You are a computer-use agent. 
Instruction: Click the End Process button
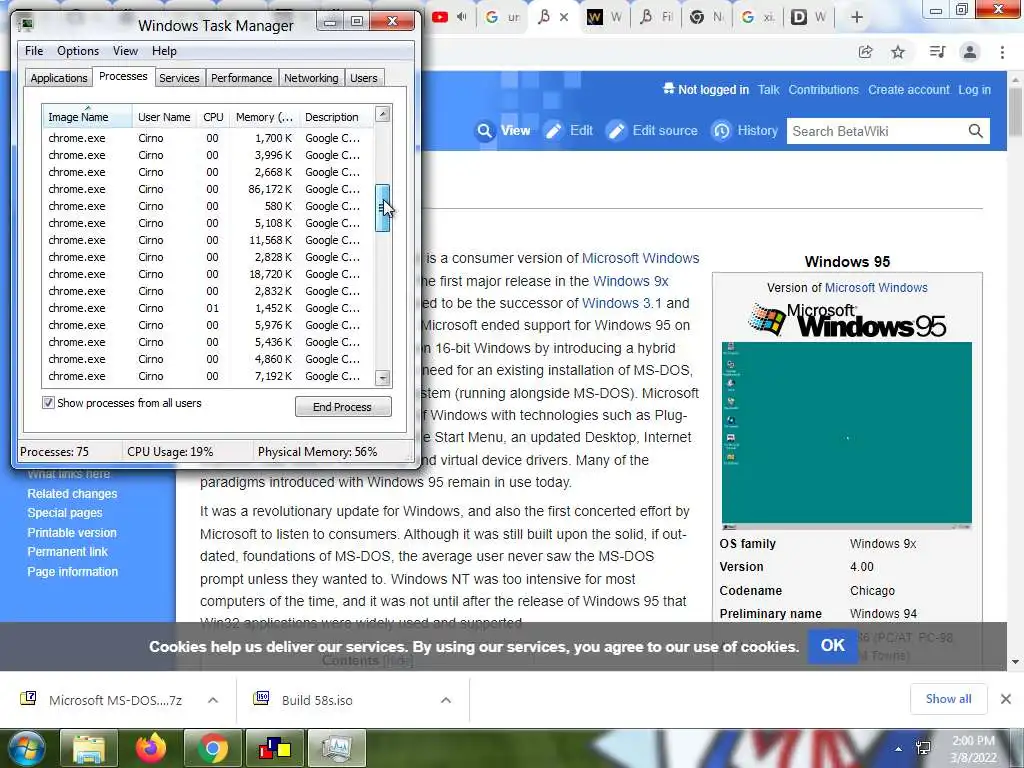click(343, 407)
